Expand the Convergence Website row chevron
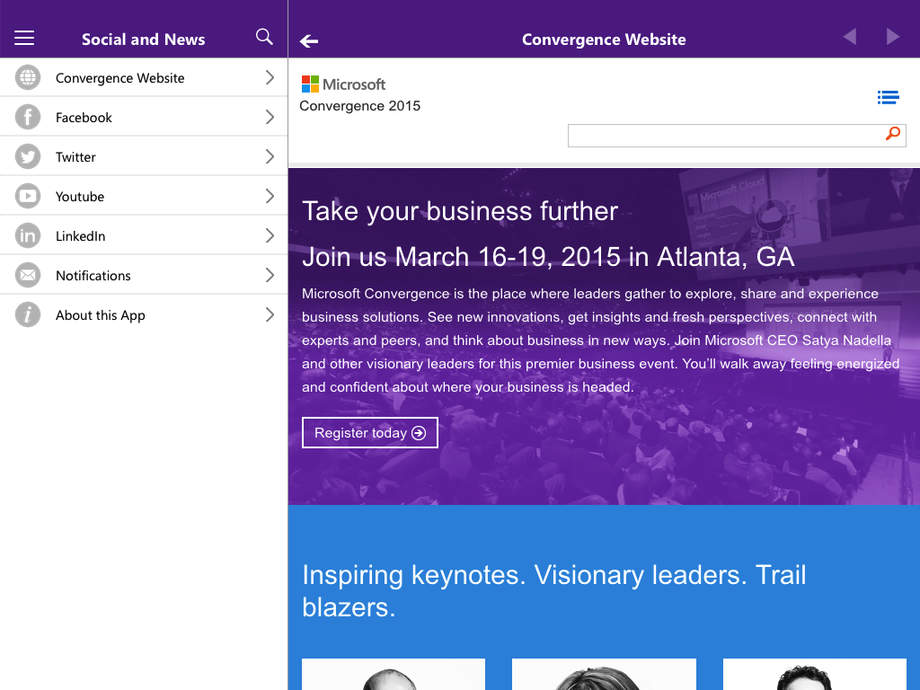 coord(269,78)
